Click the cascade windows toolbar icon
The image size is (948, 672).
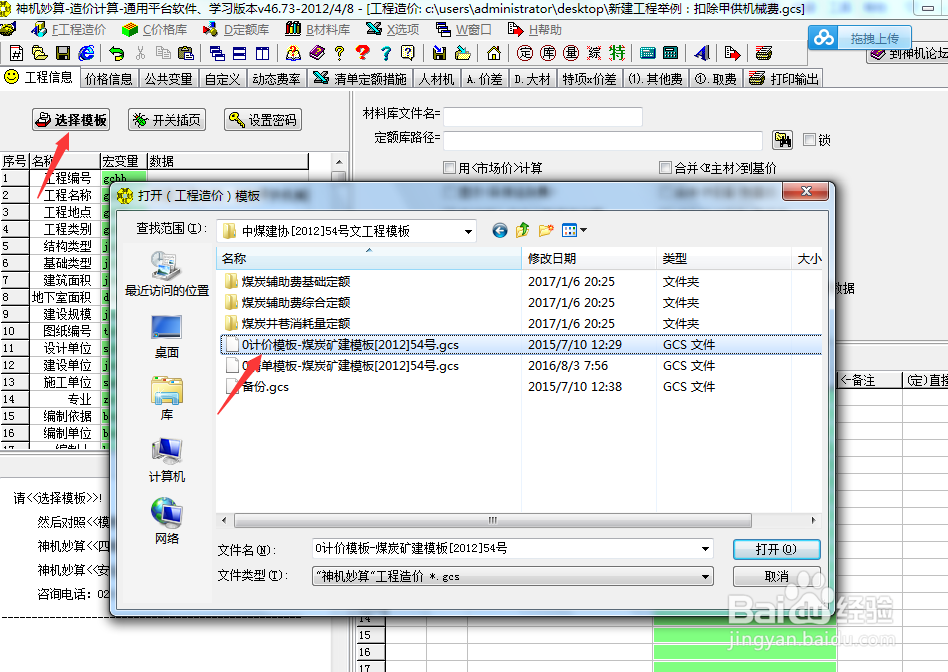(x=217, y=53)
